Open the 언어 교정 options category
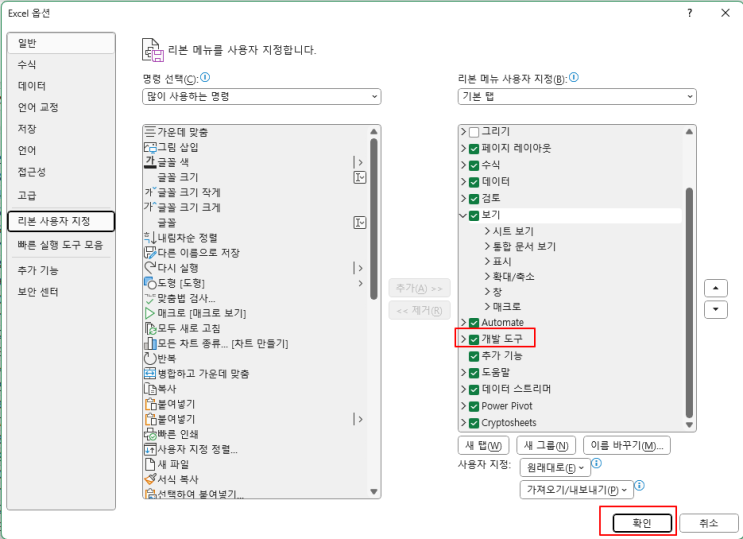This screenshot has width=743, height=539. pos(61,108)
